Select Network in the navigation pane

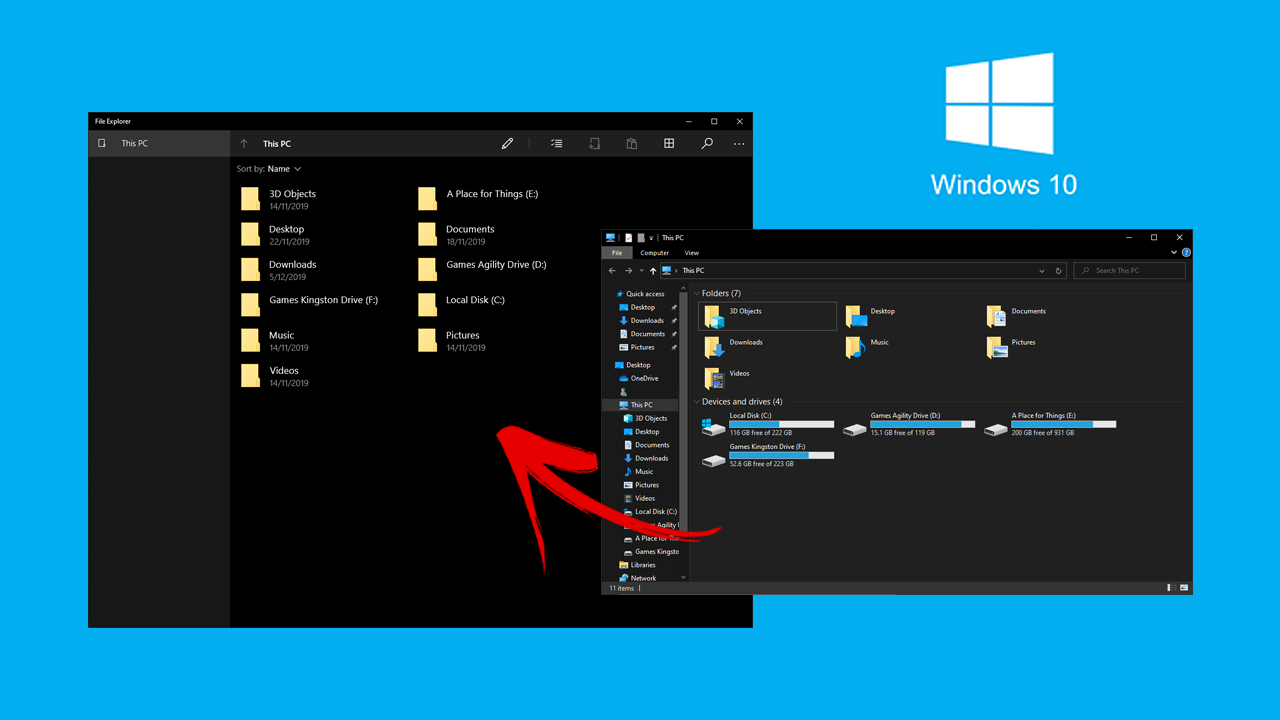(637, 578)
